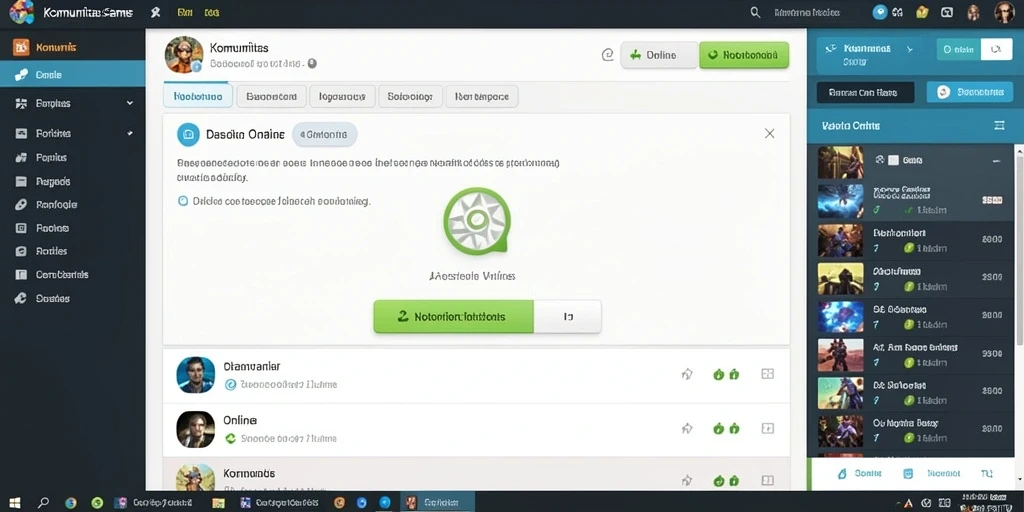This screenshot has width=1024, height=512.
Task: Open the community dropdown chevron in the right panel
Action: [x=909, y=49]
